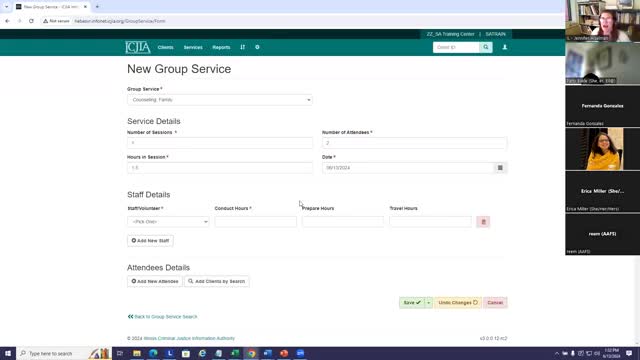Open the user profile icon
The height and width of the screenshot is (360, 640).
(x=505, y=47)
